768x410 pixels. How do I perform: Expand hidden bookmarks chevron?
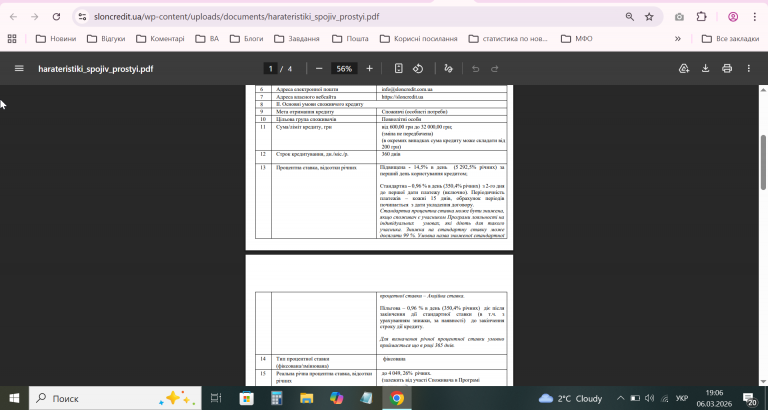pos(678,39)
